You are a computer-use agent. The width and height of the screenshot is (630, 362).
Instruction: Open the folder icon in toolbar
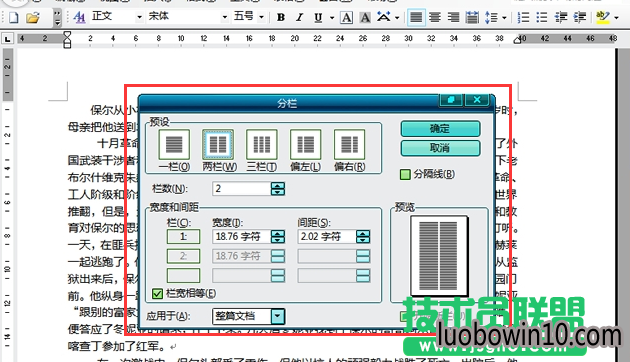pyautogui.click(x=33, y=17)
